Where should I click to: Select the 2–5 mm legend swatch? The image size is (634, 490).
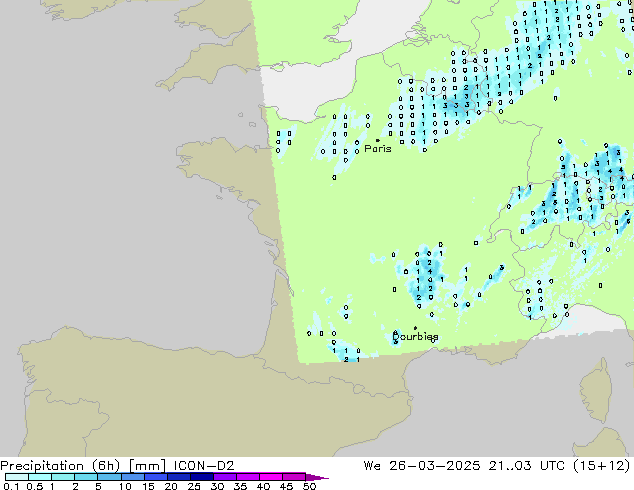coord(86,477)
